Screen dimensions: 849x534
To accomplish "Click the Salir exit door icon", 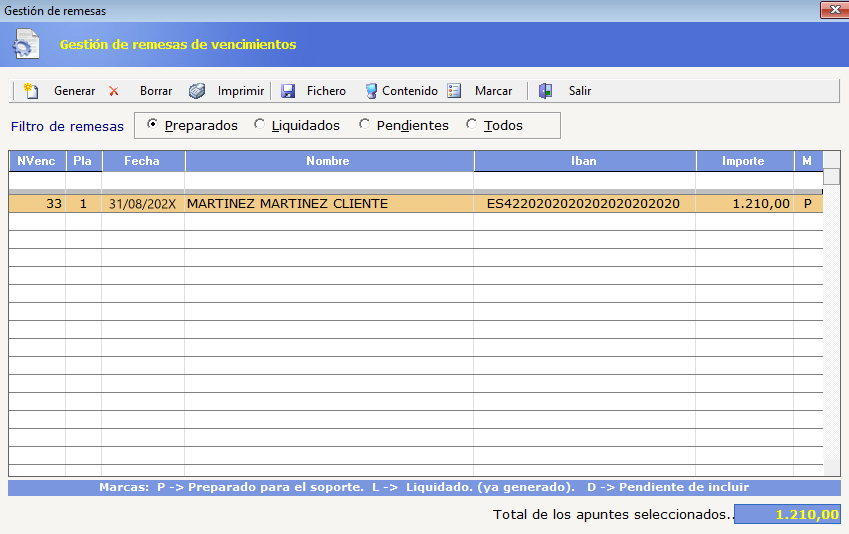I will [x=545, y=91].
